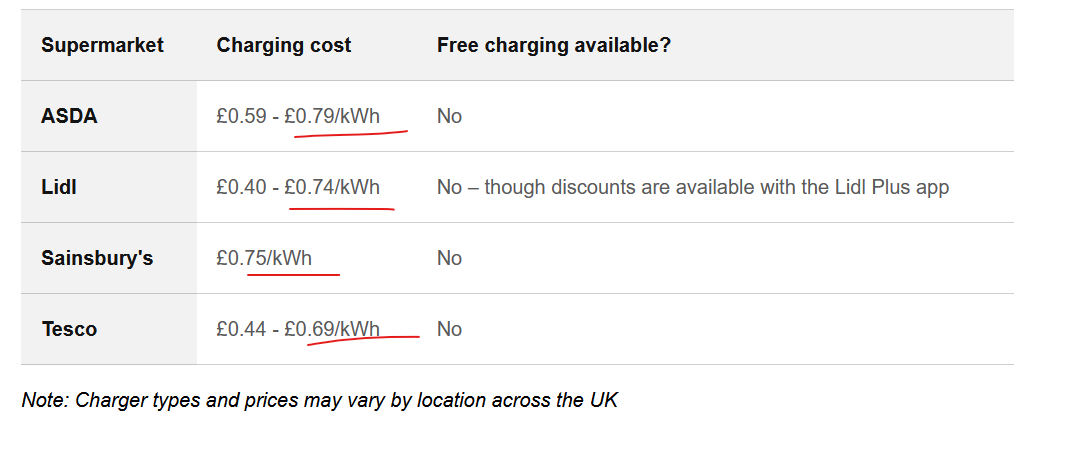Click the note about charger types and prices
The image size is (1084, 457).
(320, 401)
